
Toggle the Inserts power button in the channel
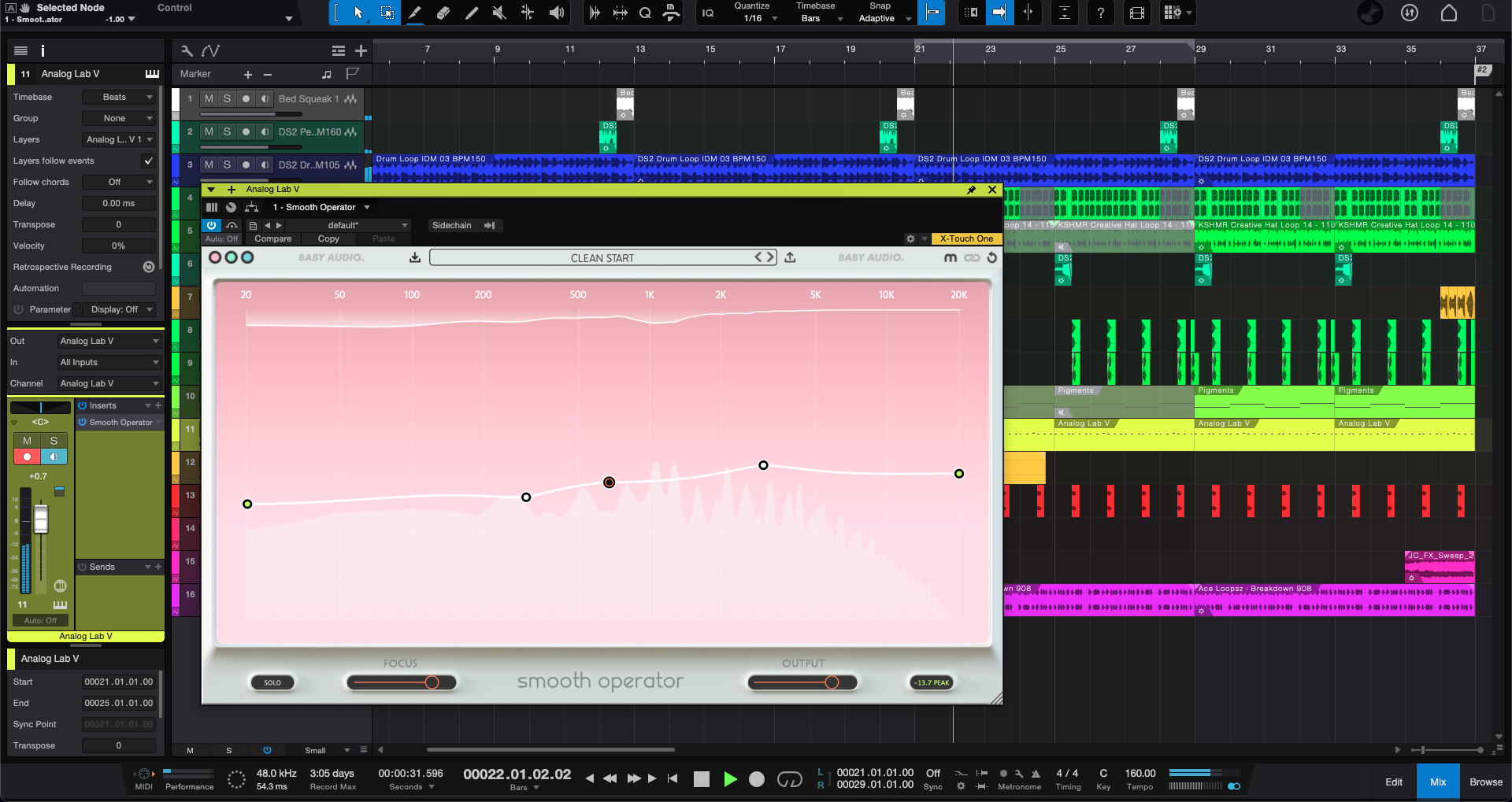pos(82,405)
